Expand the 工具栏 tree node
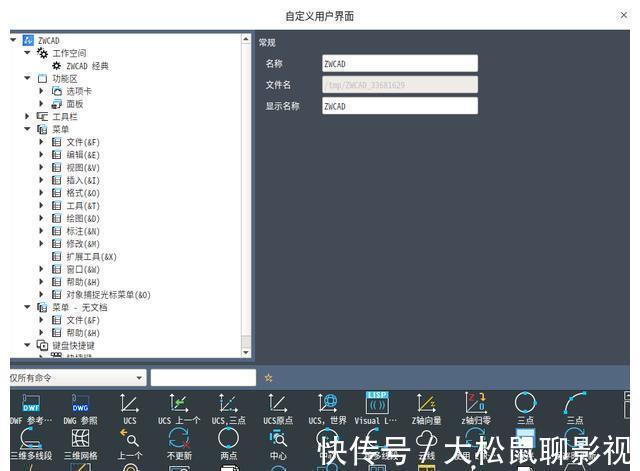This screenshot has width=640, height=471. pyautogui.click(x=27, y=116)
